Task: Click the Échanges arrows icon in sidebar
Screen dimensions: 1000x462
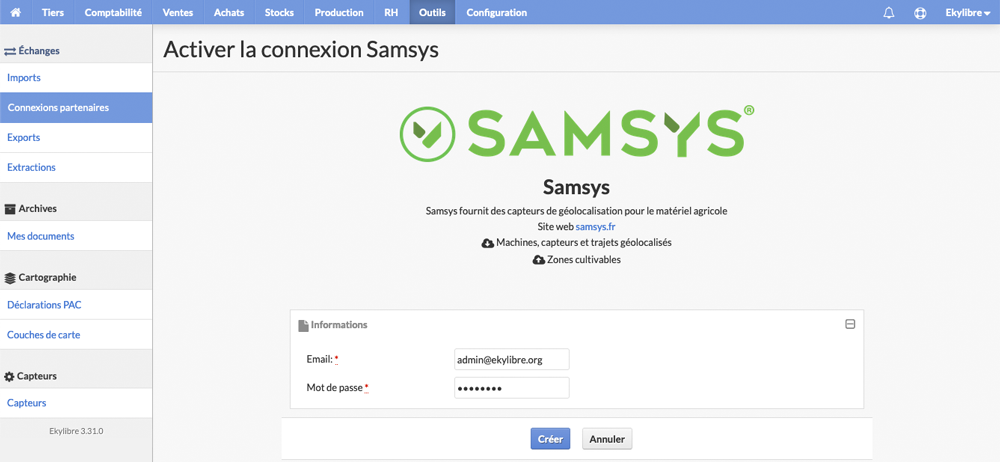Action: point(10,51)
